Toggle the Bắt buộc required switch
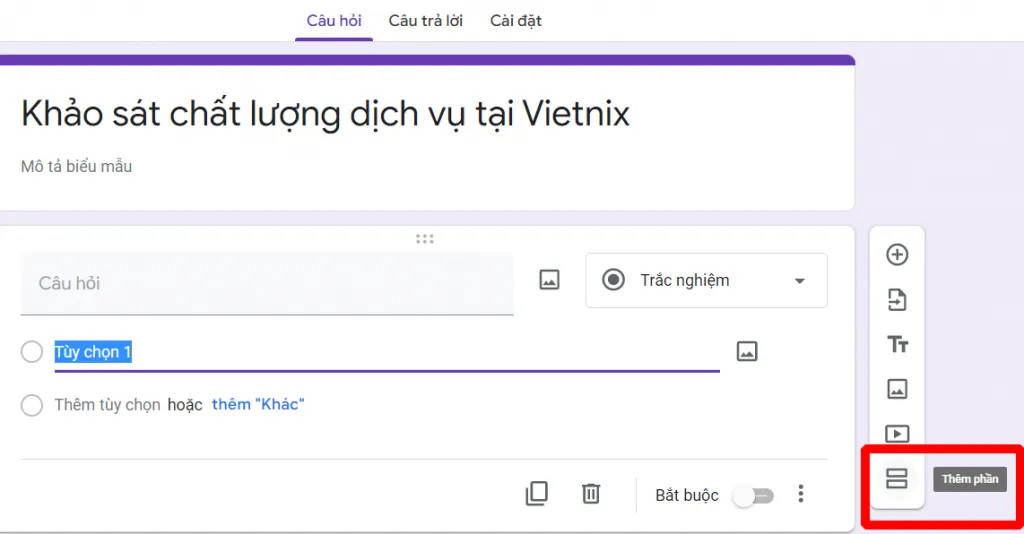Image resolution: width=1024 pixels, height=534 pixels. tap(753, 496)
